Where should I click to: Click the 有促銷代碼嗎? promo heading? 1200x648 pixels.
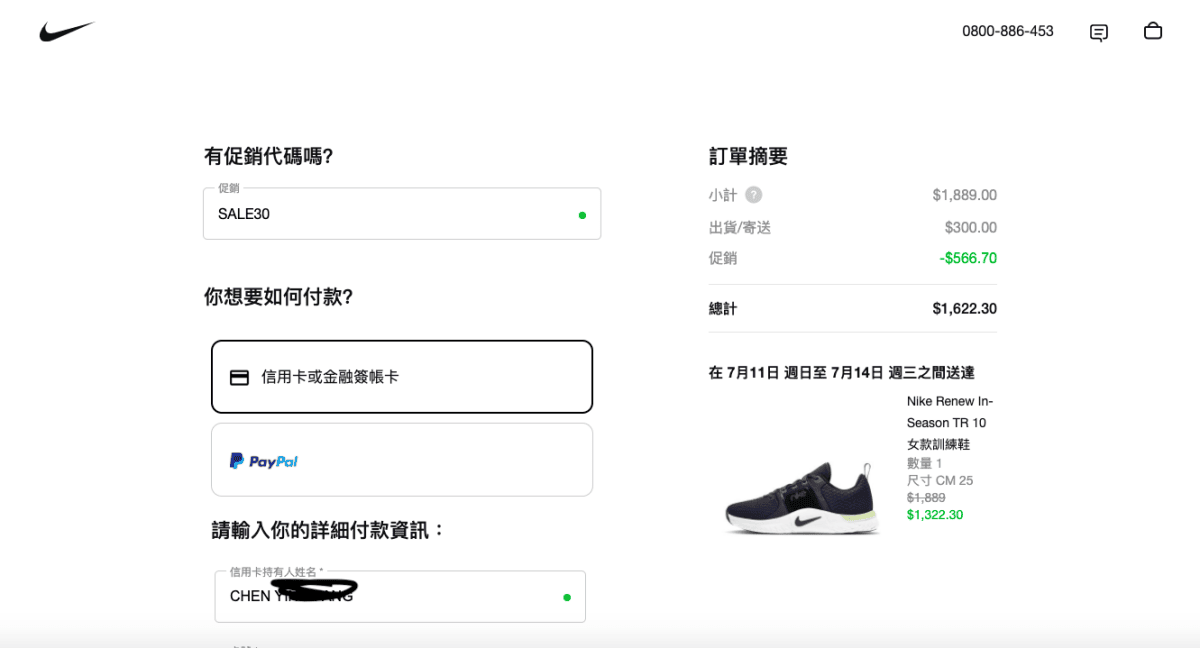click(x=268, y=156)
